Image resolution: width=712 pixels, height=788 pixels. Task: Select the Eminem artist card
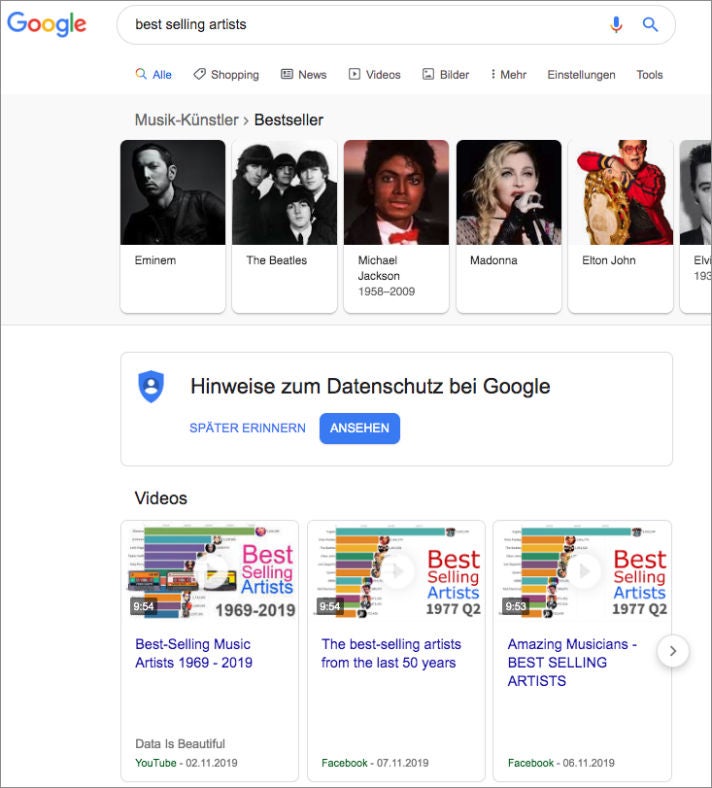click(x=173, y=226)
